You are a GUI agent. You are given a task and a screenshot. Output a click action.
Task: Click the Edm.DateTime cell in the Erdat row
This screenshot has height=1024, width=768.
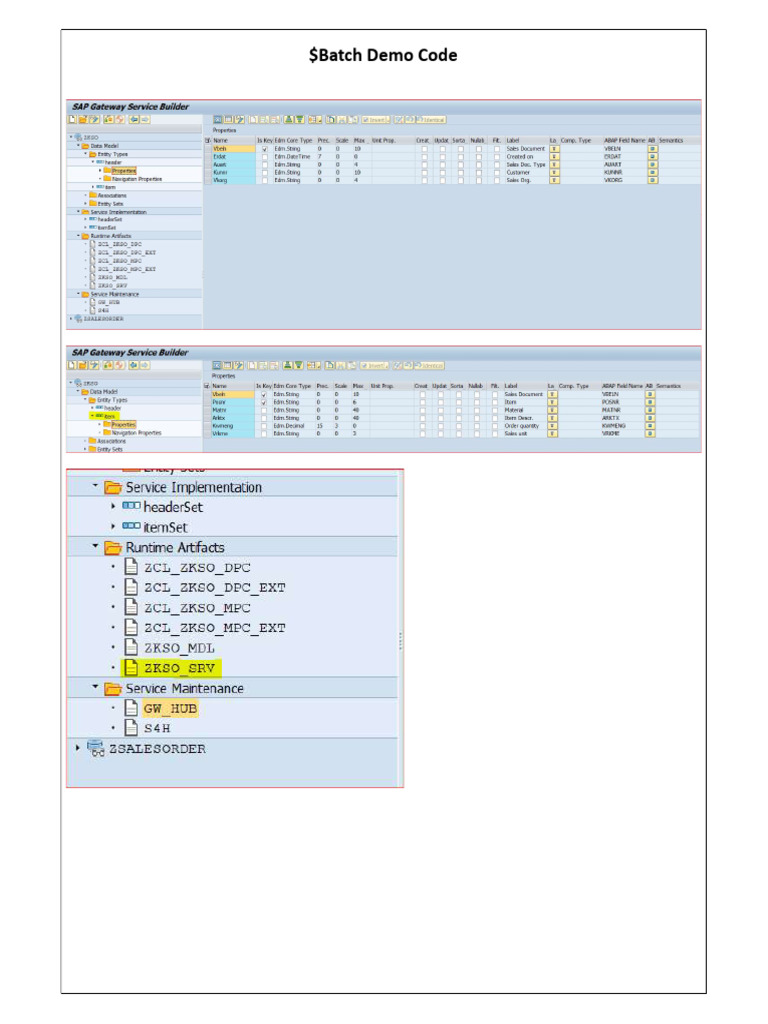pyautogui.click(x=292, y=157)
